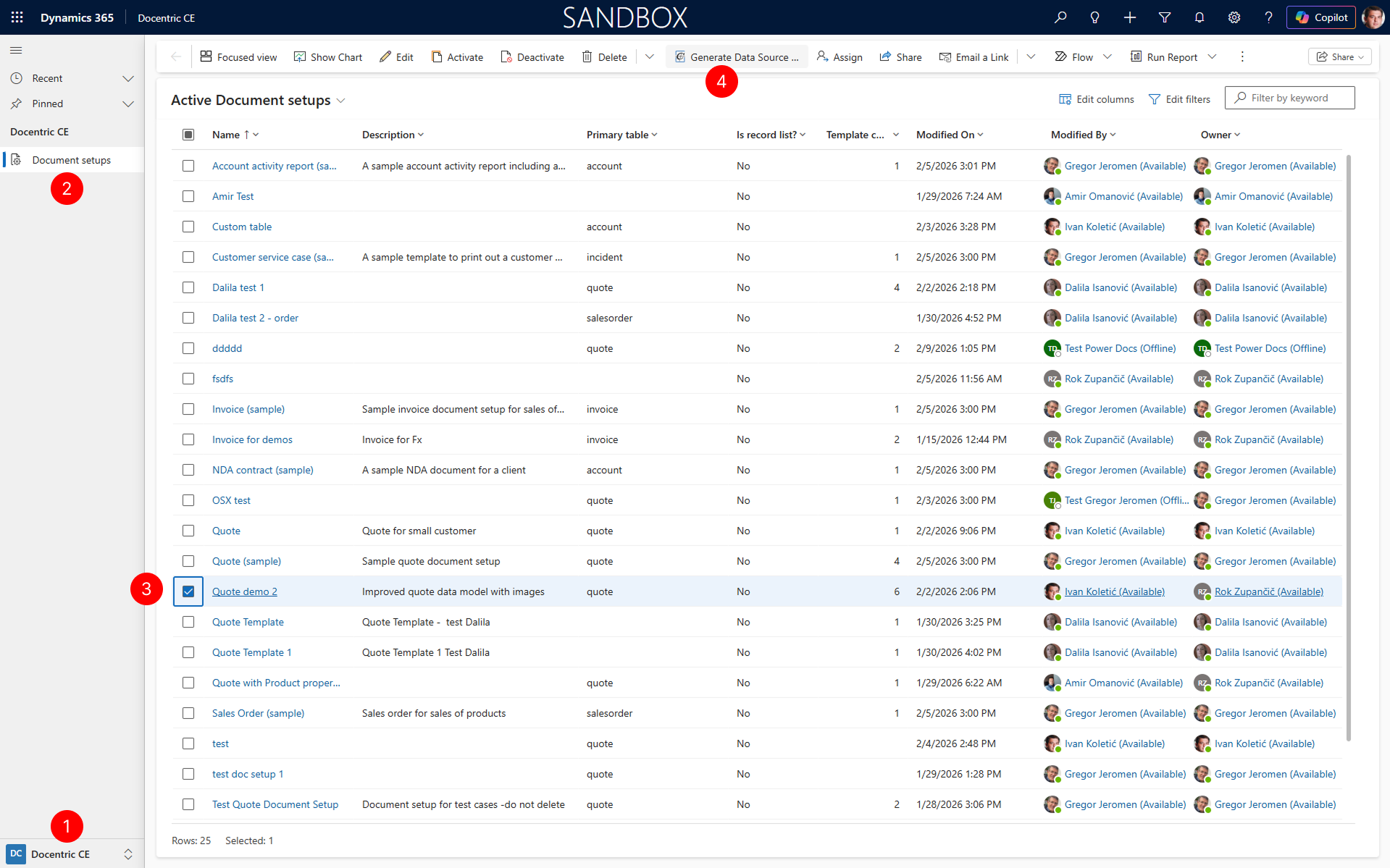Click the Pinned navigation item
The image size is (1390, 868).
[48, 104]
